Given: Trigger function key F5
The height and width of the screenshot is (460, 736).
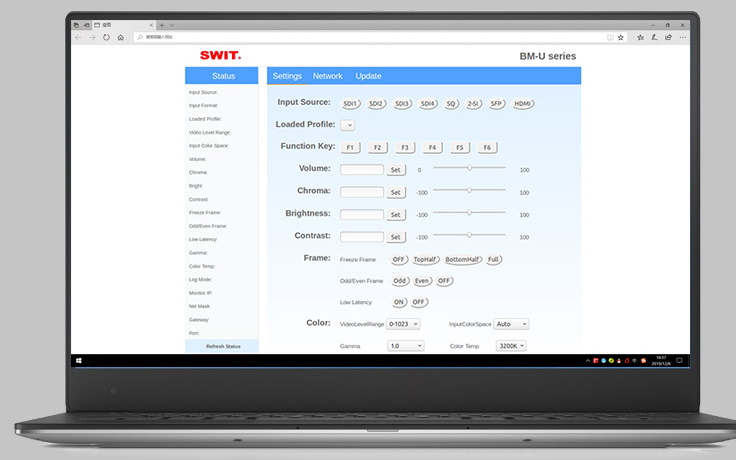Looking at the screenshot, I should (x=460, y=147).
